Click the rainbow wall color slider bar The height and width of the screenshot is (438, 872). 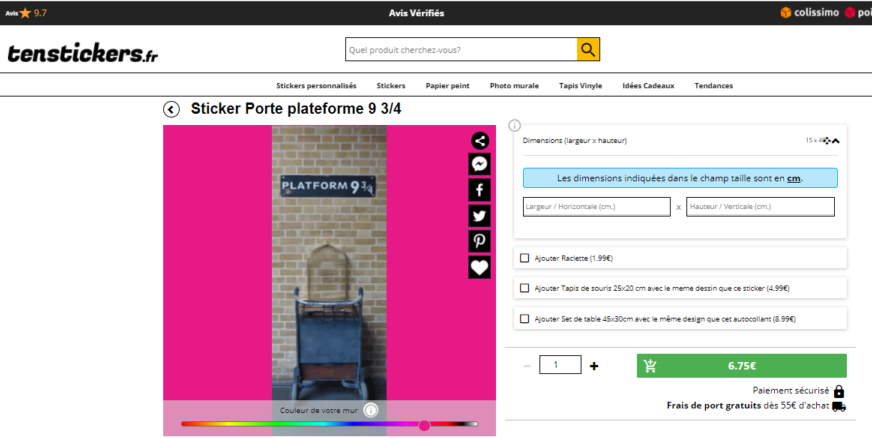[329, 424]
